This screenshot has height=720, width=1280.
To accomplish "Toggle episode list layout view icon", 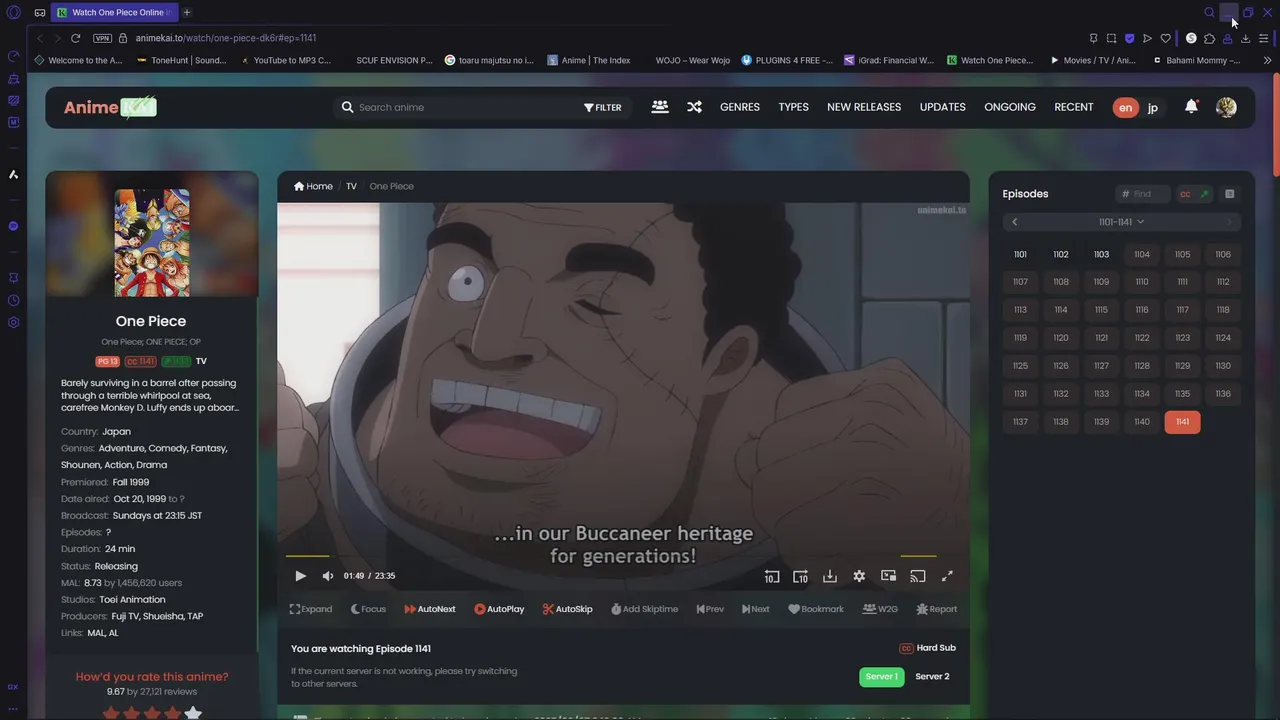I will [1230, 194].
